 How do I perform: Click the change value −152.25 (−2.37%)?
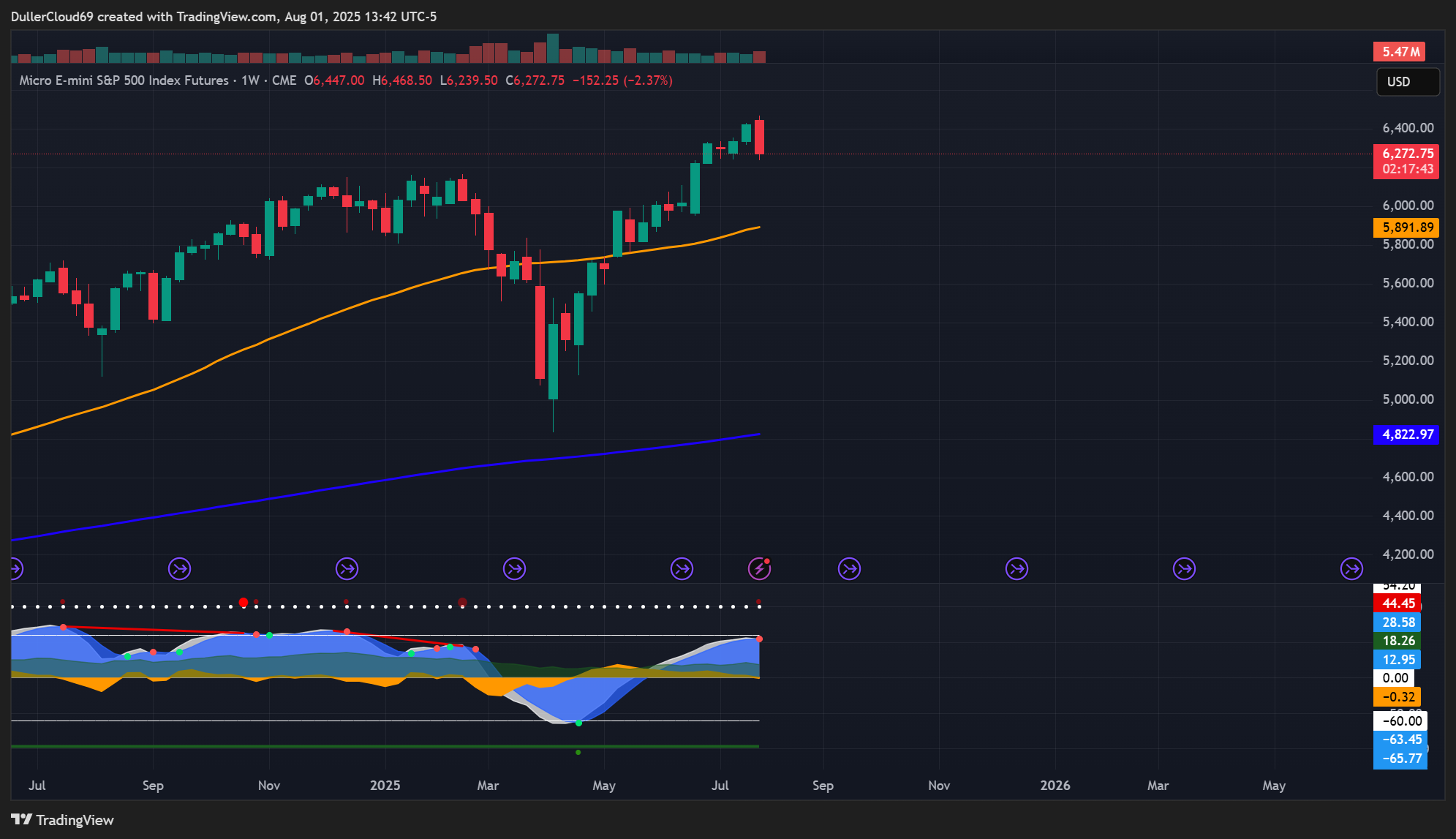coord(622,80)
